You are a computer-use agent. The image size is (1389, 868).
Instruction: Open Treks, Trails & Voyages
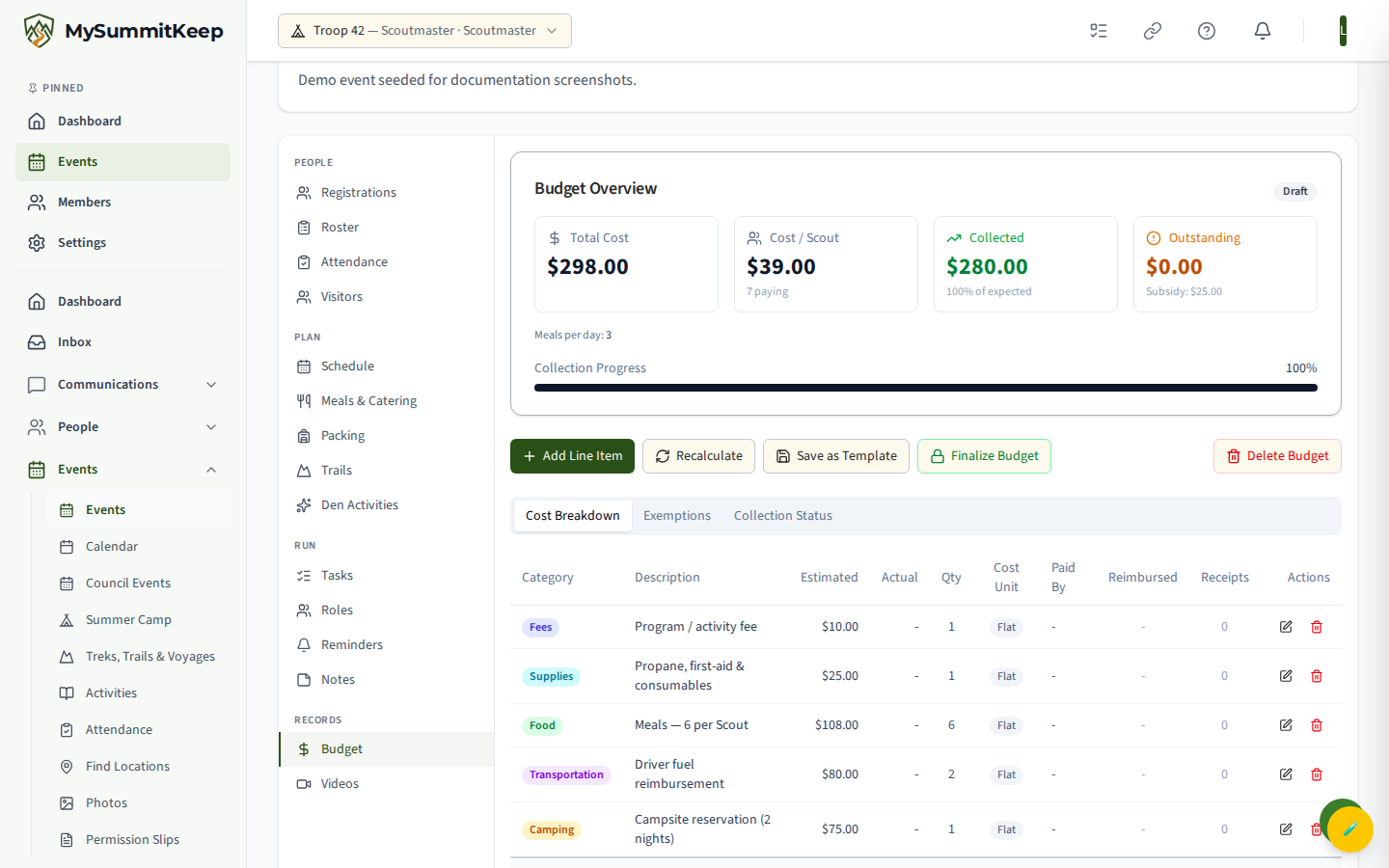(139, 657)
